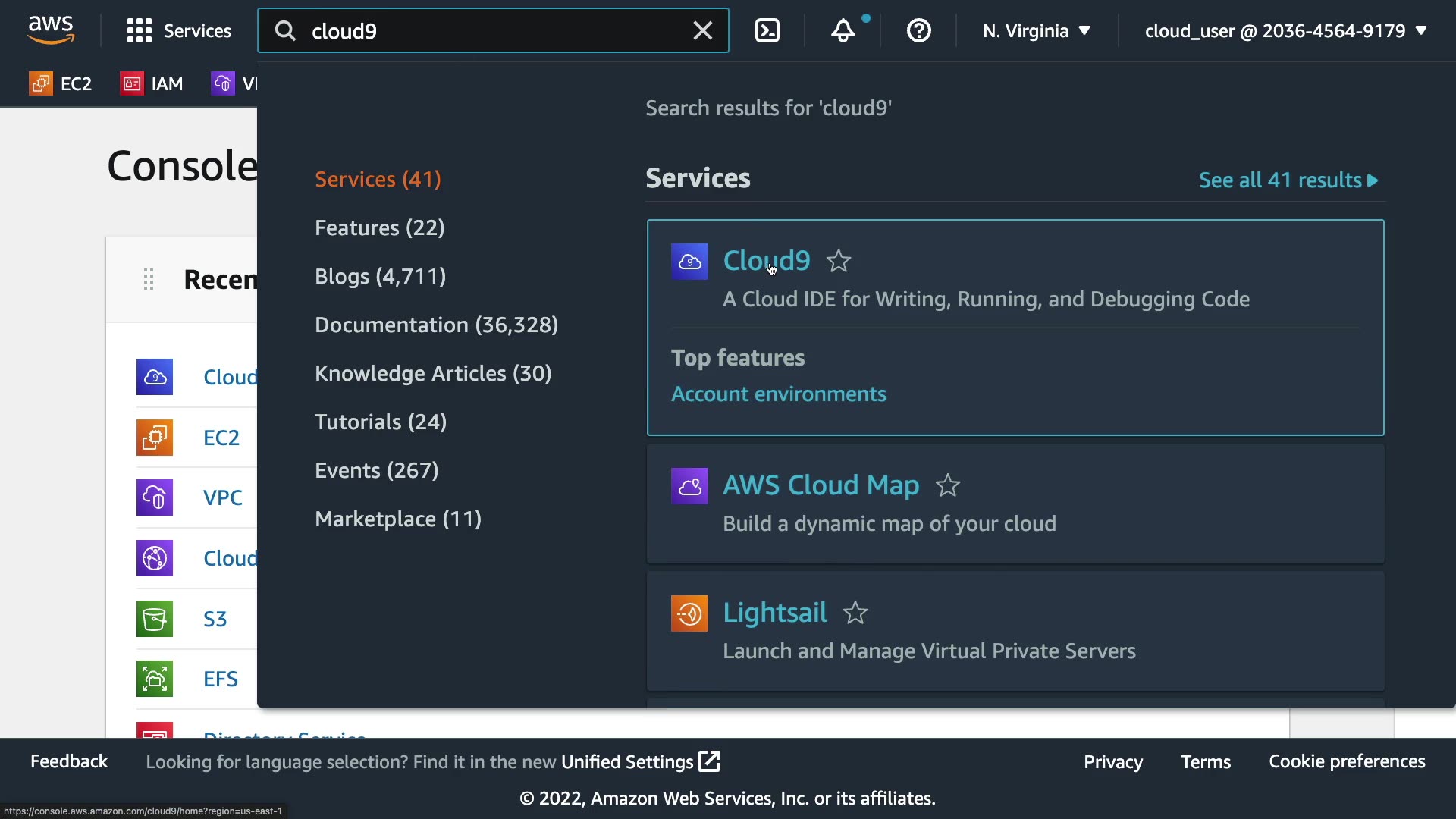Click the AWS logo home icon
This screenshot has height=819, width=1456.
(x=51, y=30)
